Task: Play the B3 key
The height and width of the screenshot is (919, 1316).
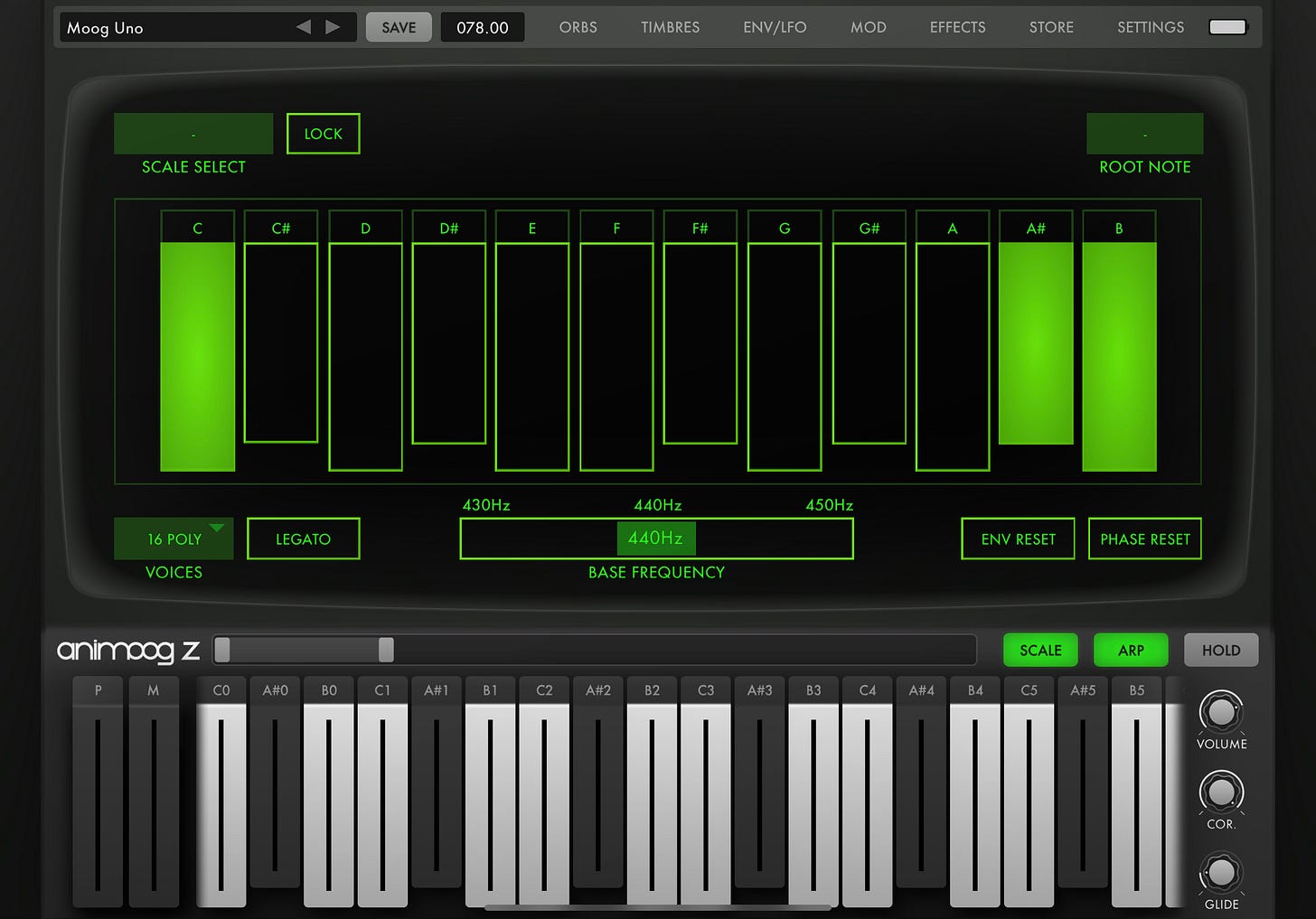Action: tap(813, 792)
